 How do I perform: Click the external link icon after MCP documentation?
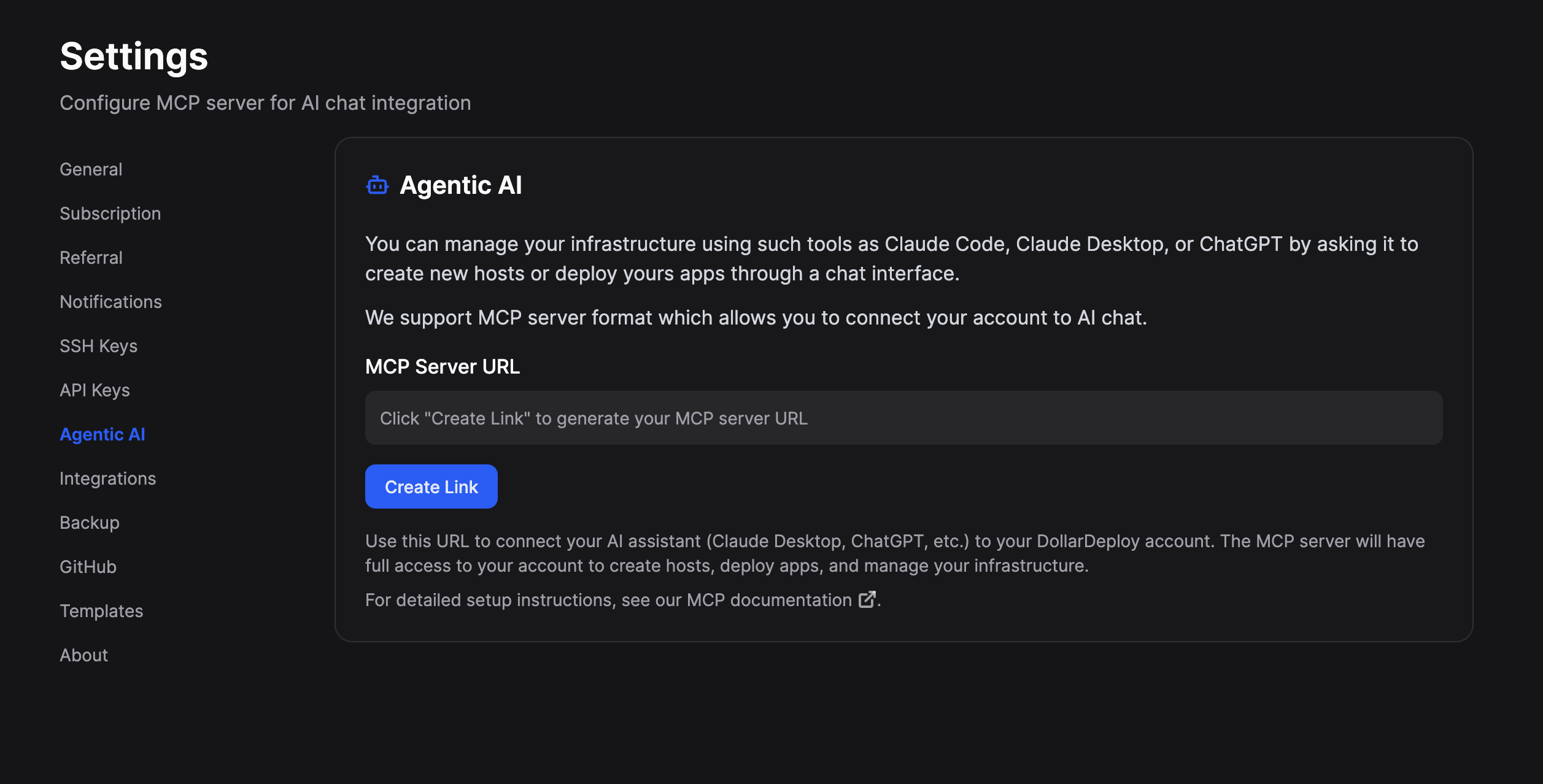pyautogui.click(x=867, y=599)
